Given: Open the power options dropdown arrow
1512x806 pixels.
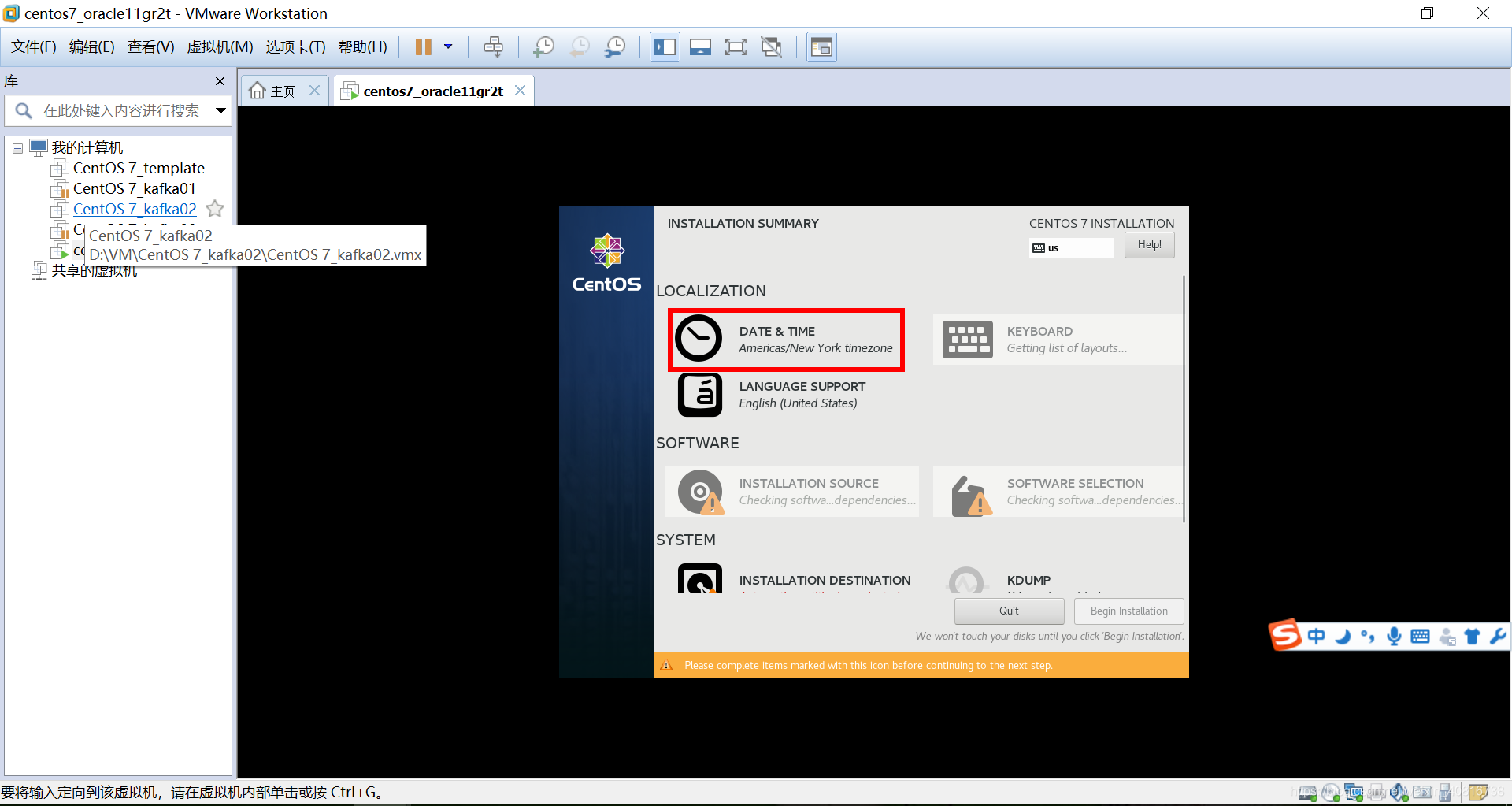Looking at the screenshot, I should 448,46.
